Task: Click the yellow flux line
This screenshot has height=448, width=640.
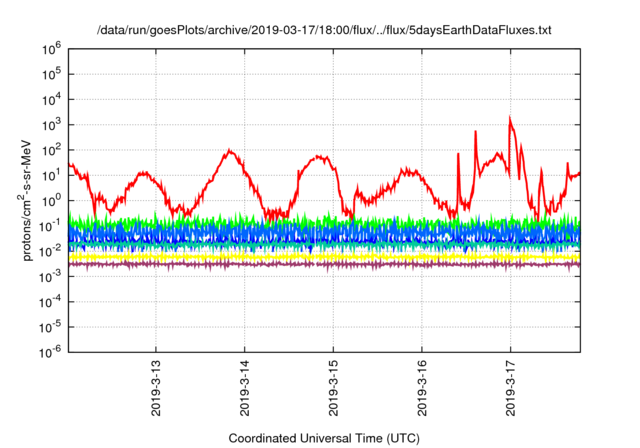Action: (324, 257)
